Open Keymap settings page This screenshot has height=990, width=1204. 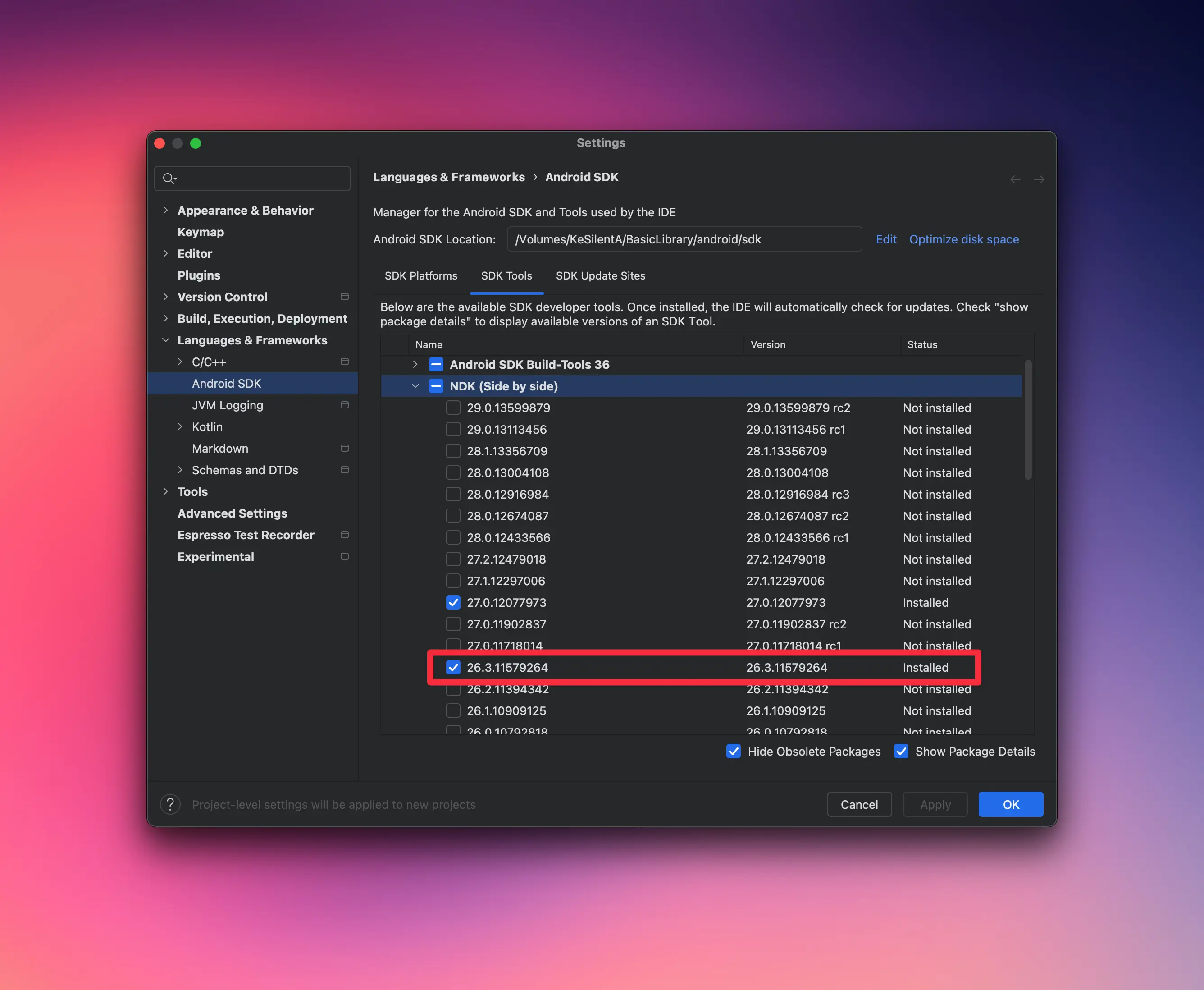201,232
